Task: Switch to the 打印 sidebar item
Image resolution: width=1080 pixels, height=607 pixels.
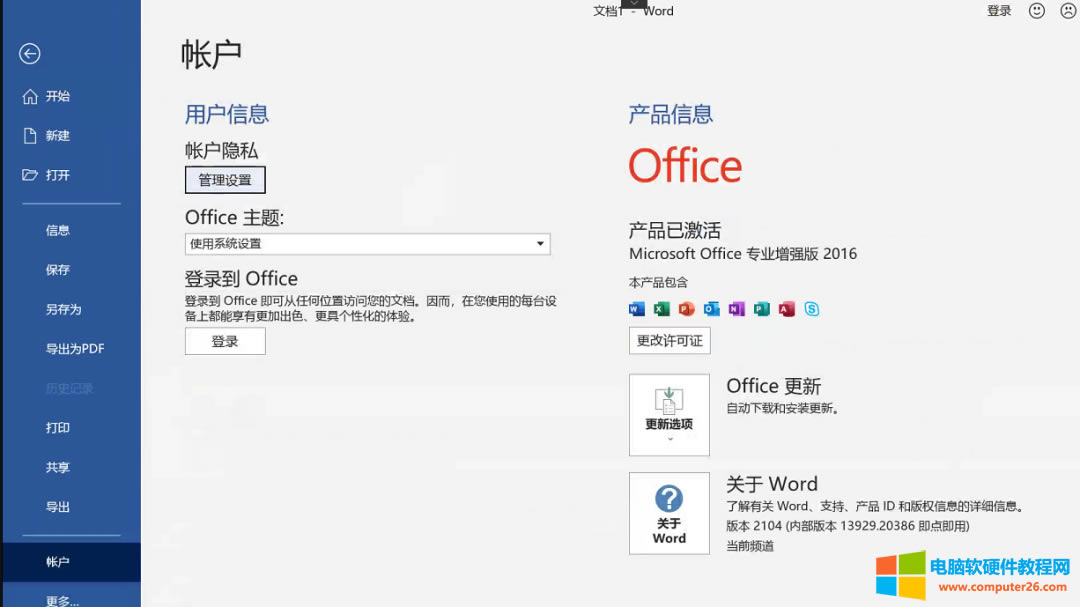Action: coord(57,427)
